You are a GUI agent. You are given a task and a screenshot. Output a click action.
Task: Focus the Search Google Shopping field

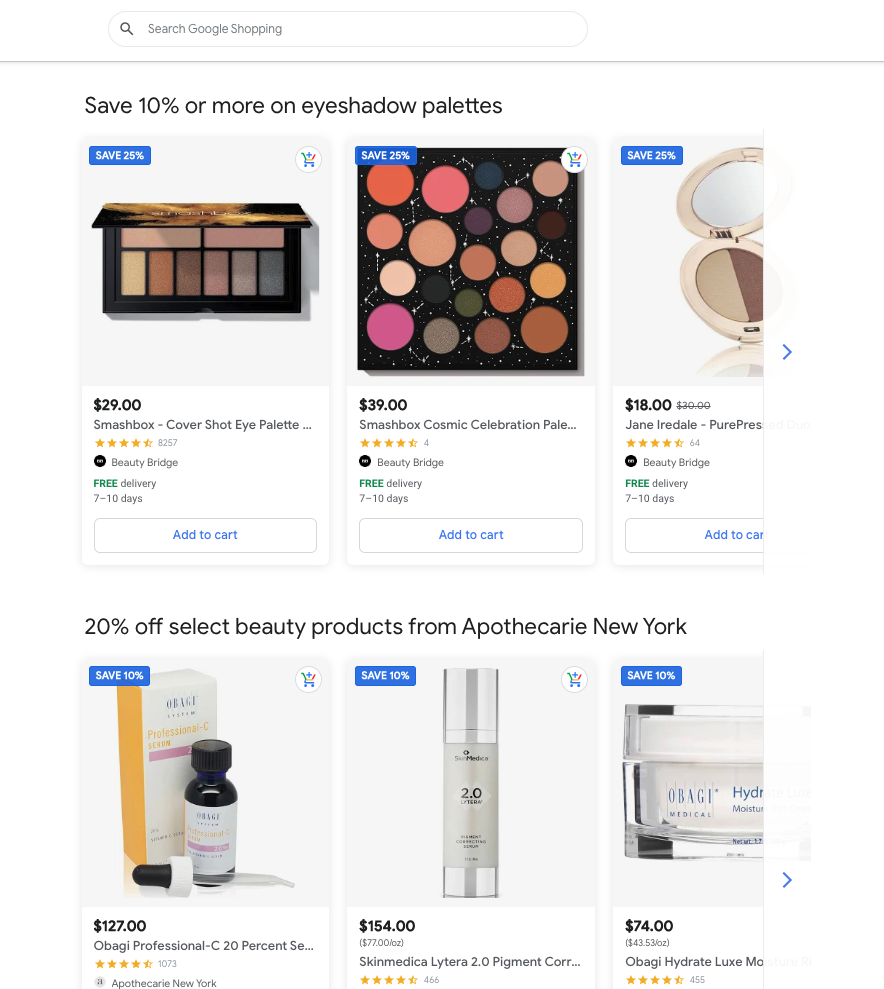348,29
